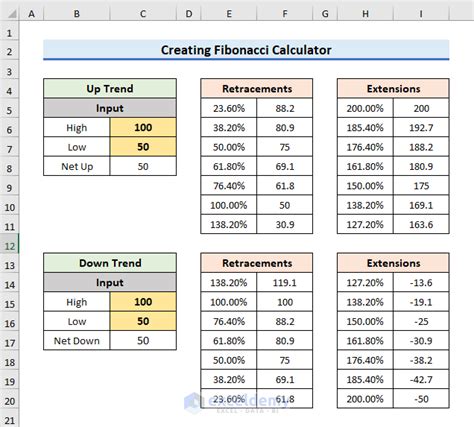Click the Down Trend header cell

tap(110, 263)
